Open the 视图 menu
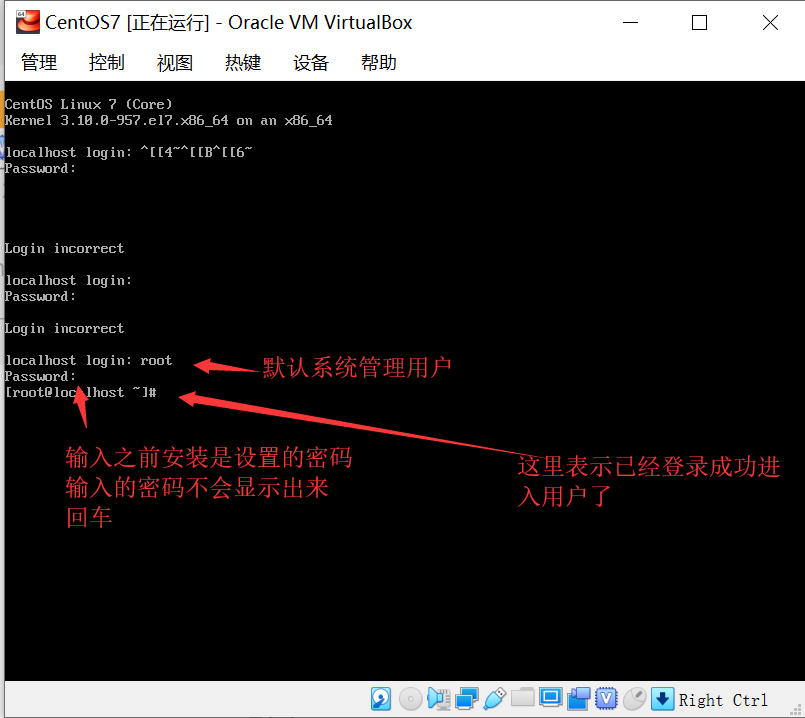 click(x=175, y=63)
